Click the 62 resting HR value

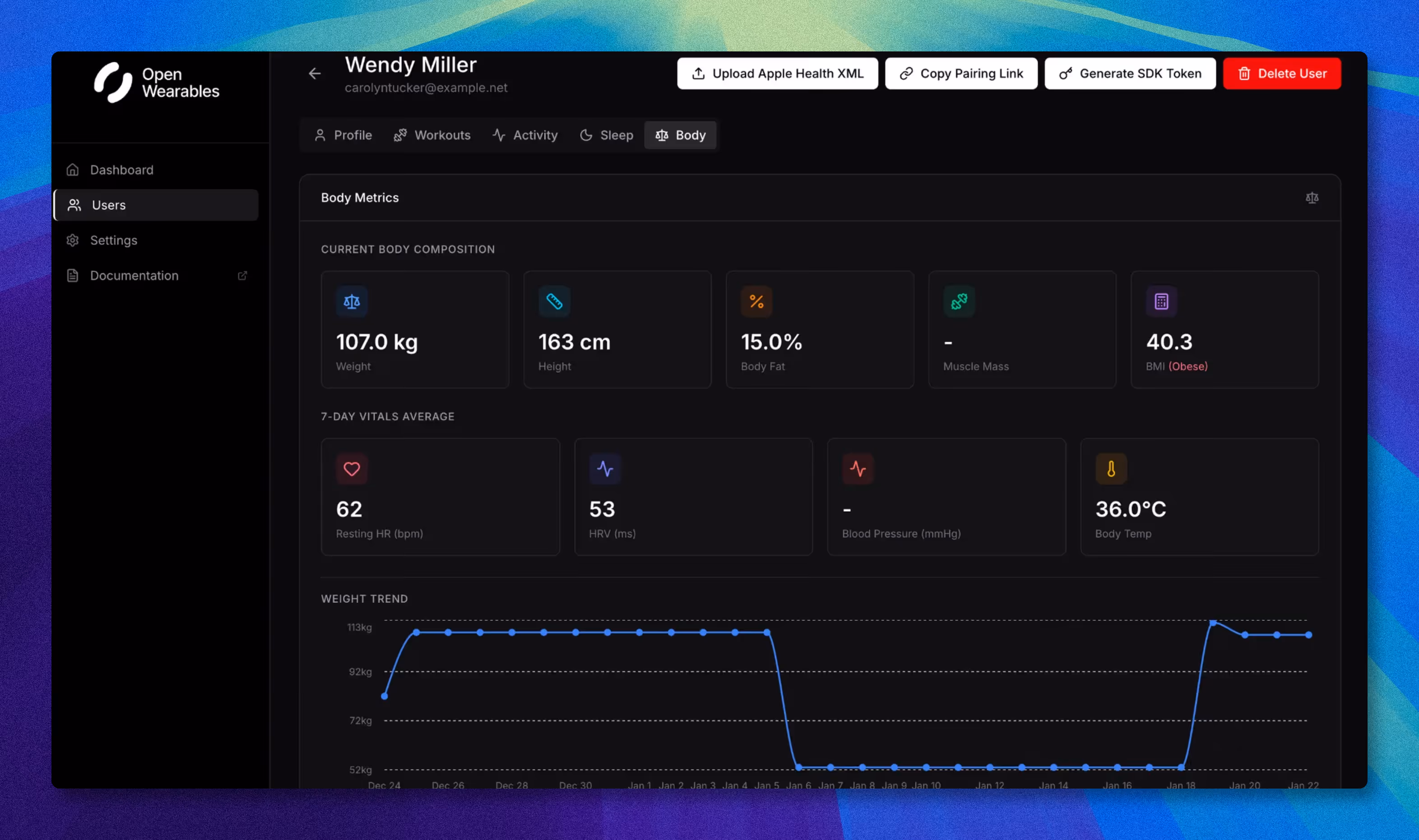click(x=349, y=509)
